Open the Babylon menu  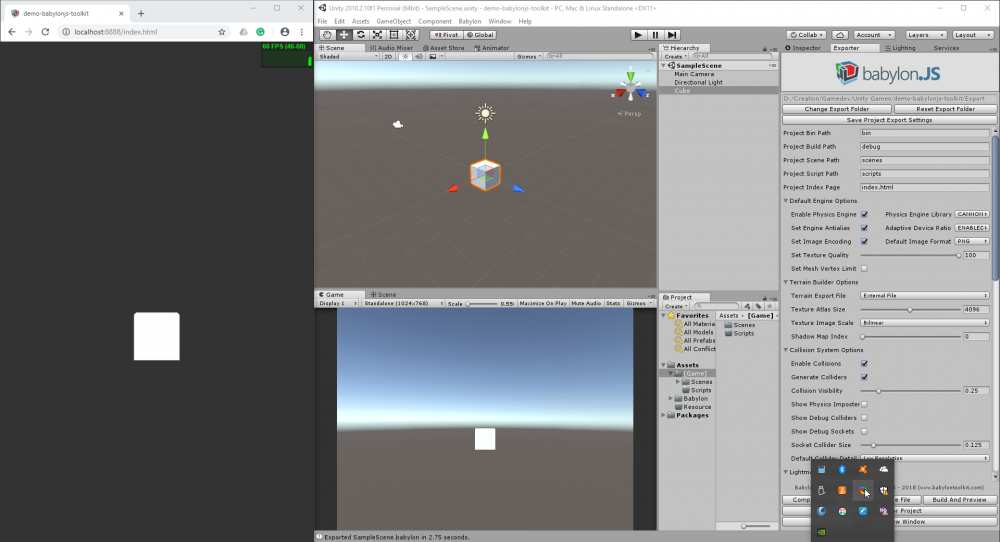coord(469,21)
